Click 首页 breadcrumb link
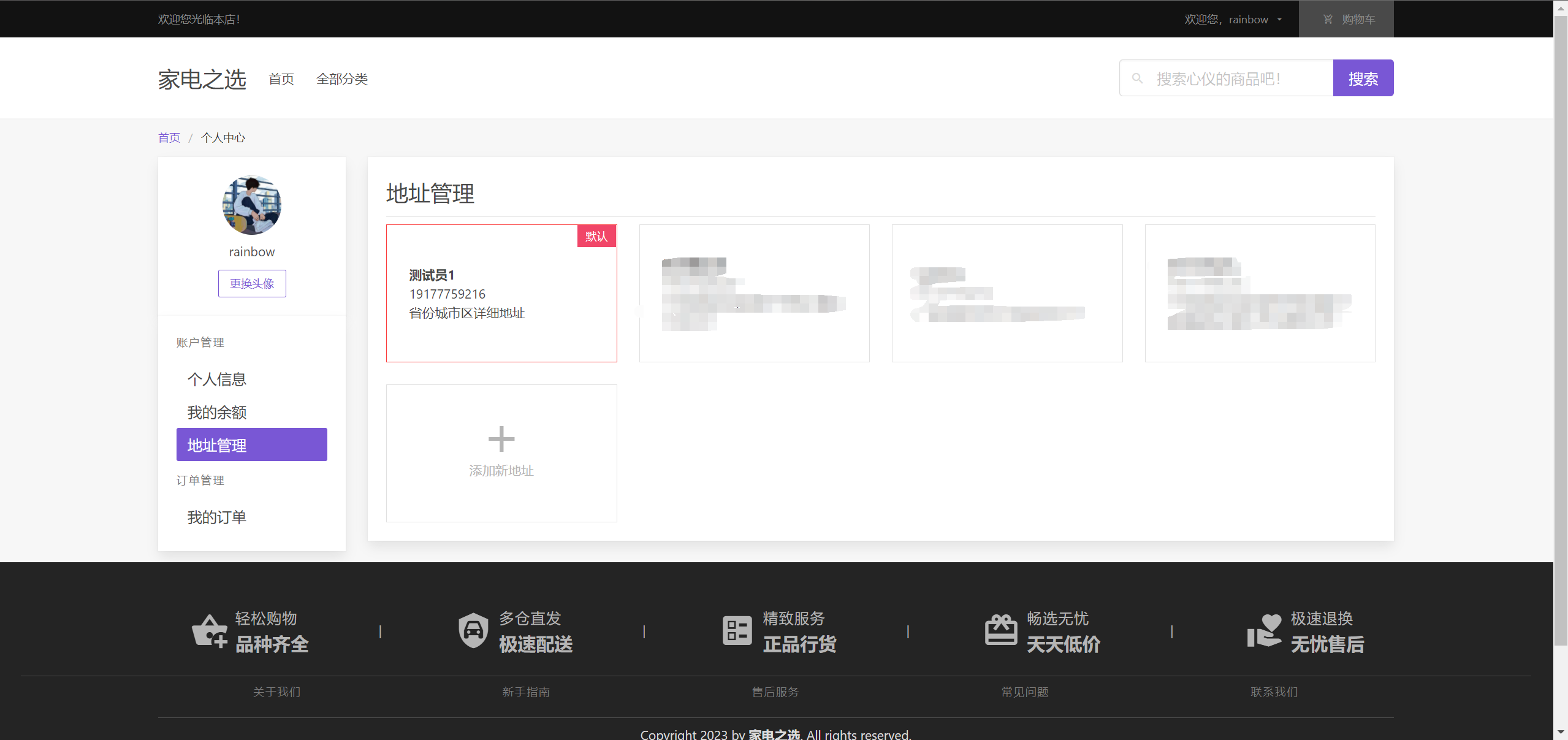 tap(169, 138)
